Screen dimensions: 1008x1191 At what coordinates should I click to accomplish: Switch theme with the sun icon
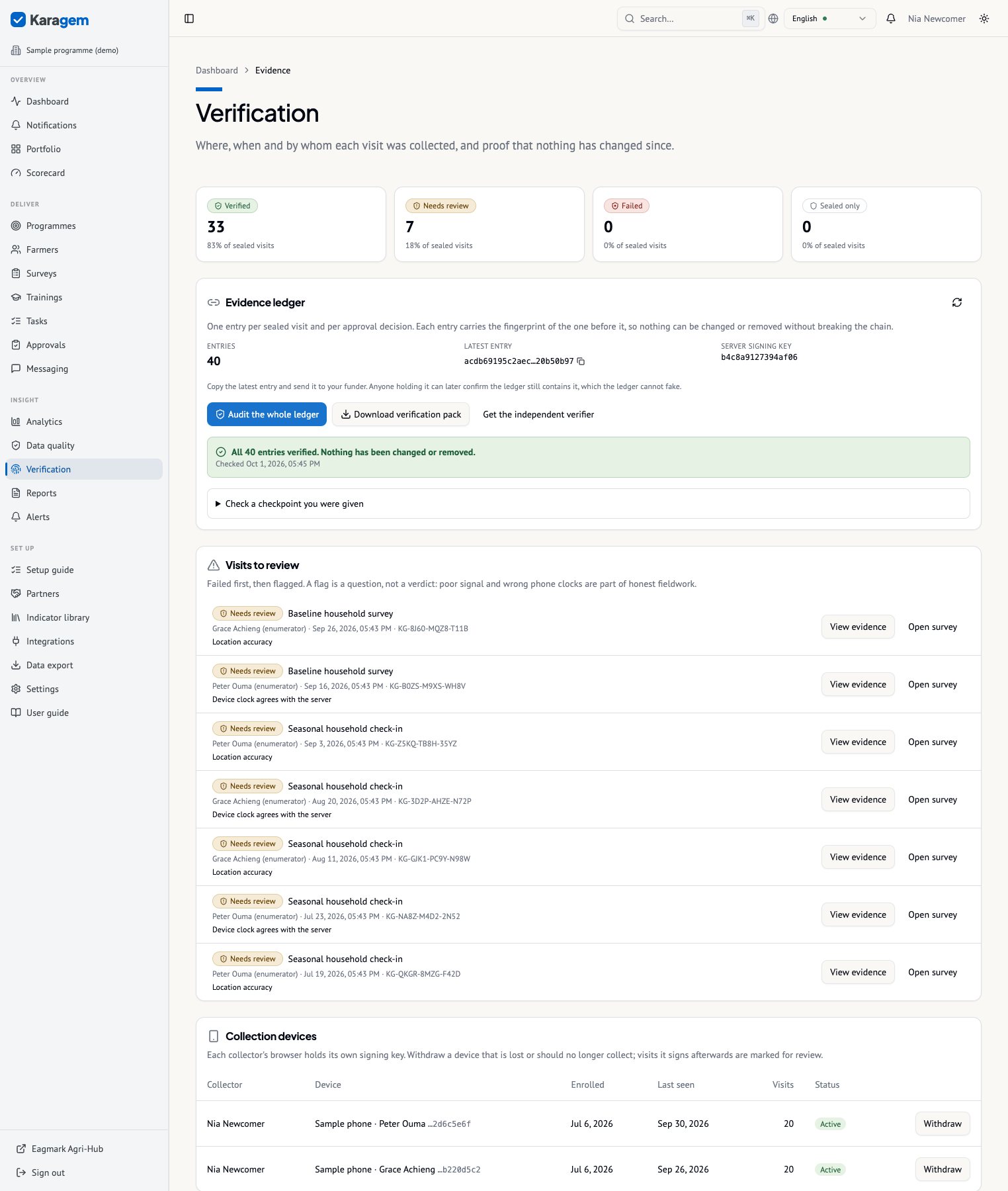click(984, 19)
